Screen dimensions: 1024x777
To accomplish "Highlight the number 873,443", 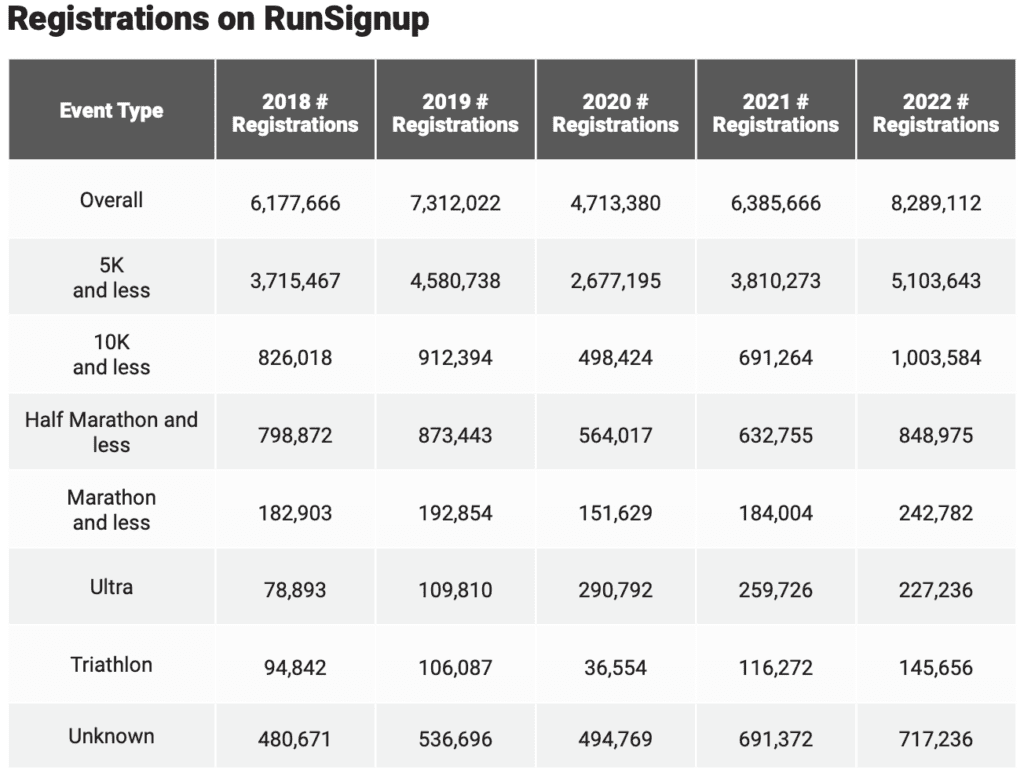I will 455,436.
